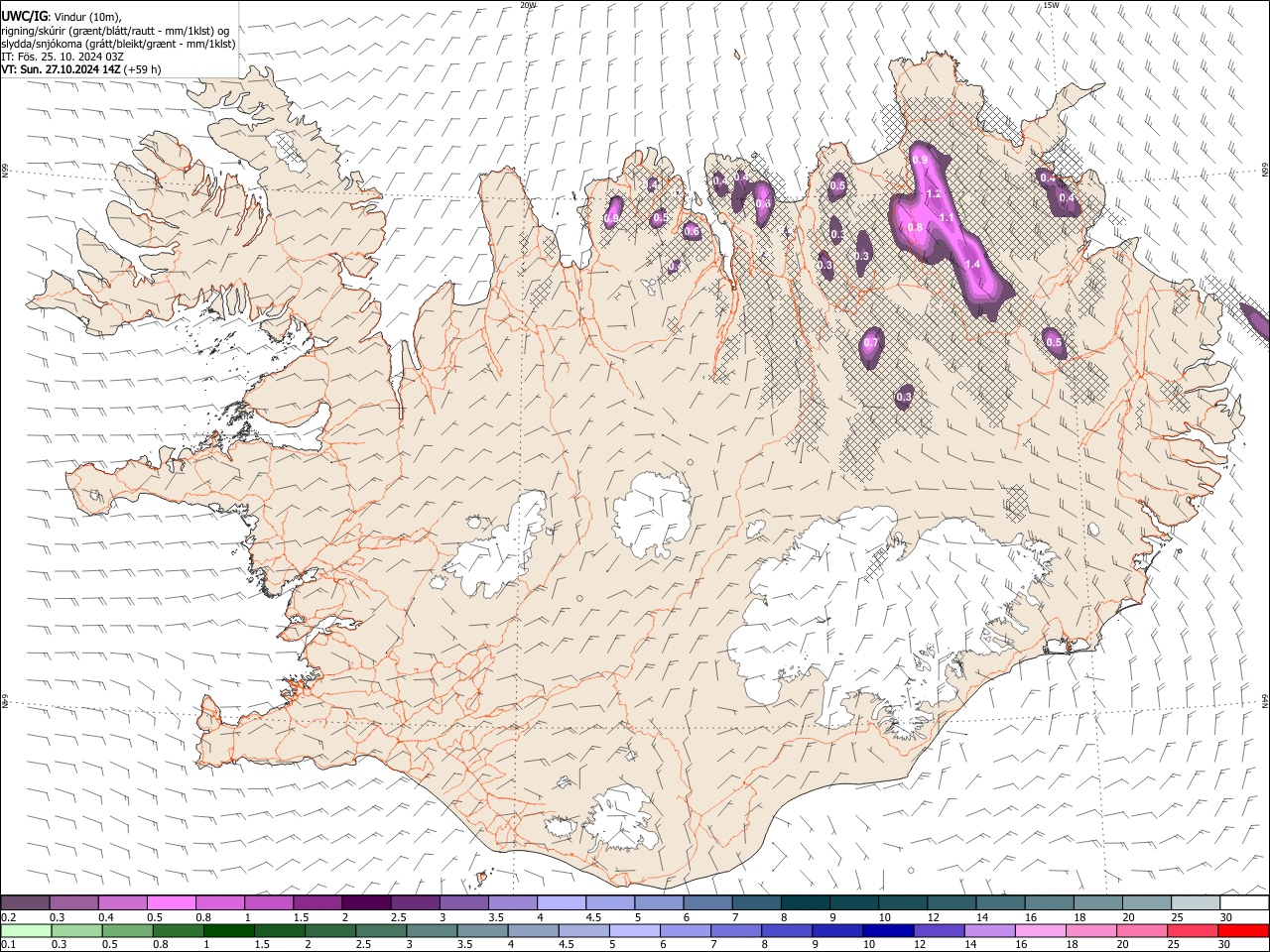
Task: Select lower legend swatch starting at 7
Action: (735, 930)
